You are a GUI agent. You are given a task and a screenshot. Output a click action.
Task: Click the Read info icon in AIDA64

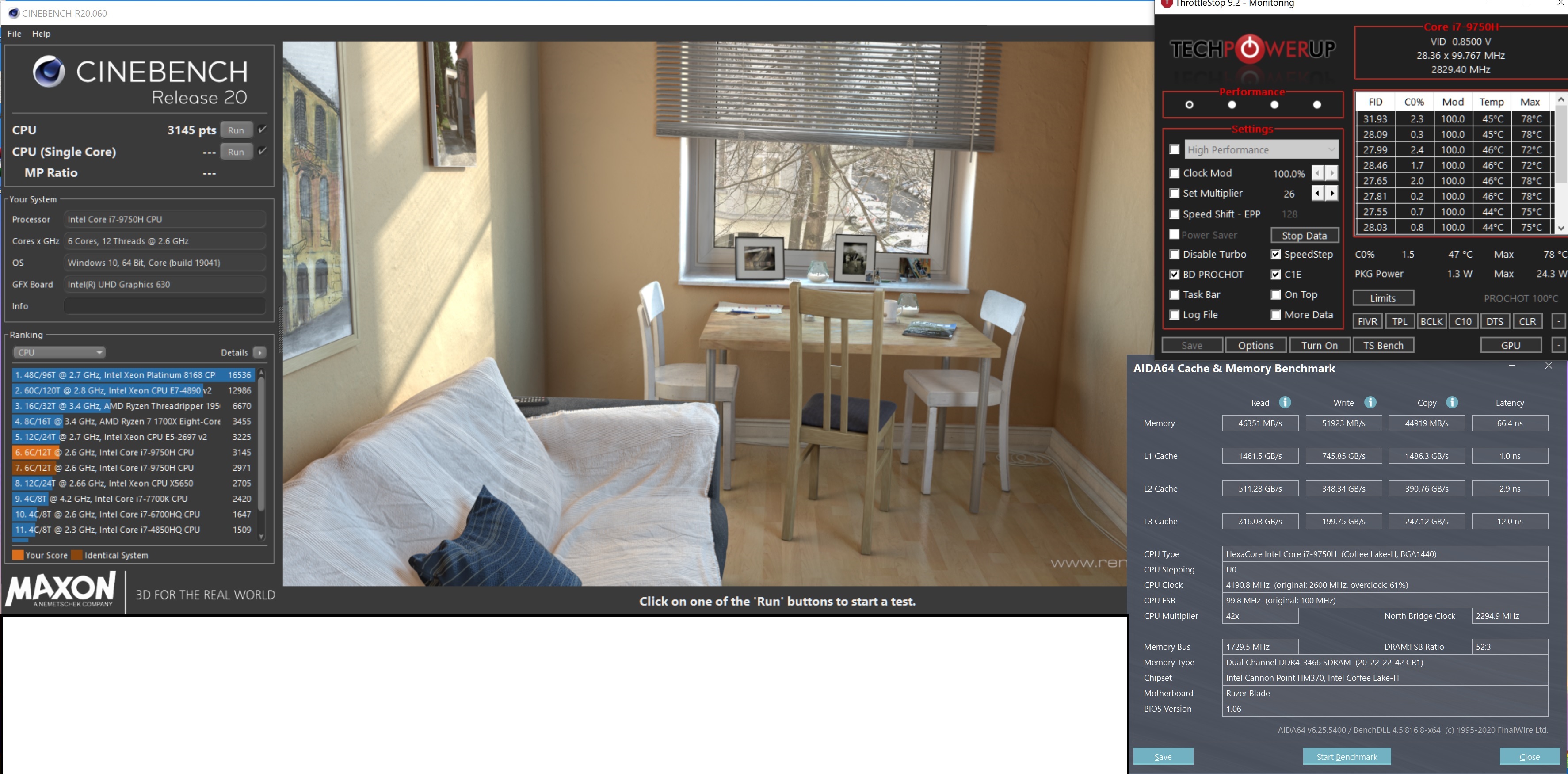pos(1284,402)
